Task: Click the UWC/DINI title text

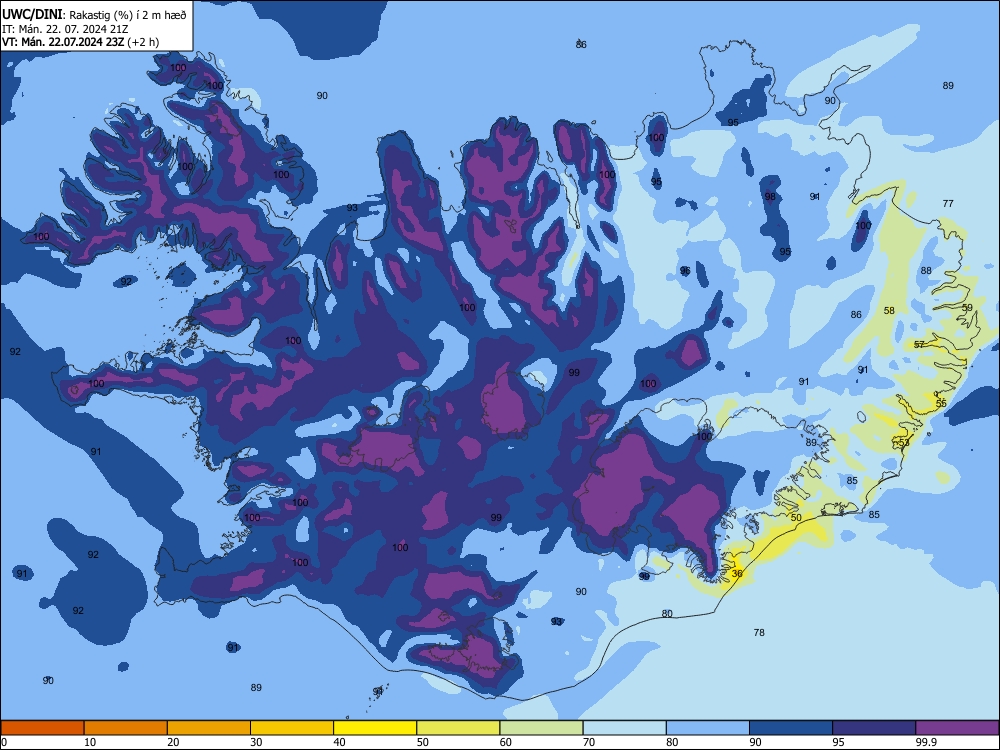Action: 32,14
